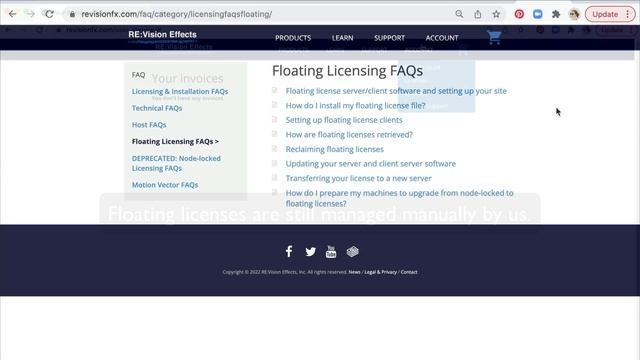
Task: Click the News footer link
Action: pos(354,272)
